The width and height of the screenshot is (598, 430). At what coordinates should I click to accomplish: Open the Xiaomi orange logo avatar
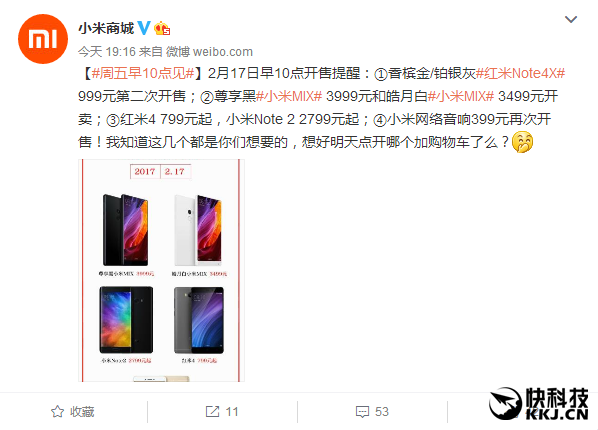(x=43, y=39)
